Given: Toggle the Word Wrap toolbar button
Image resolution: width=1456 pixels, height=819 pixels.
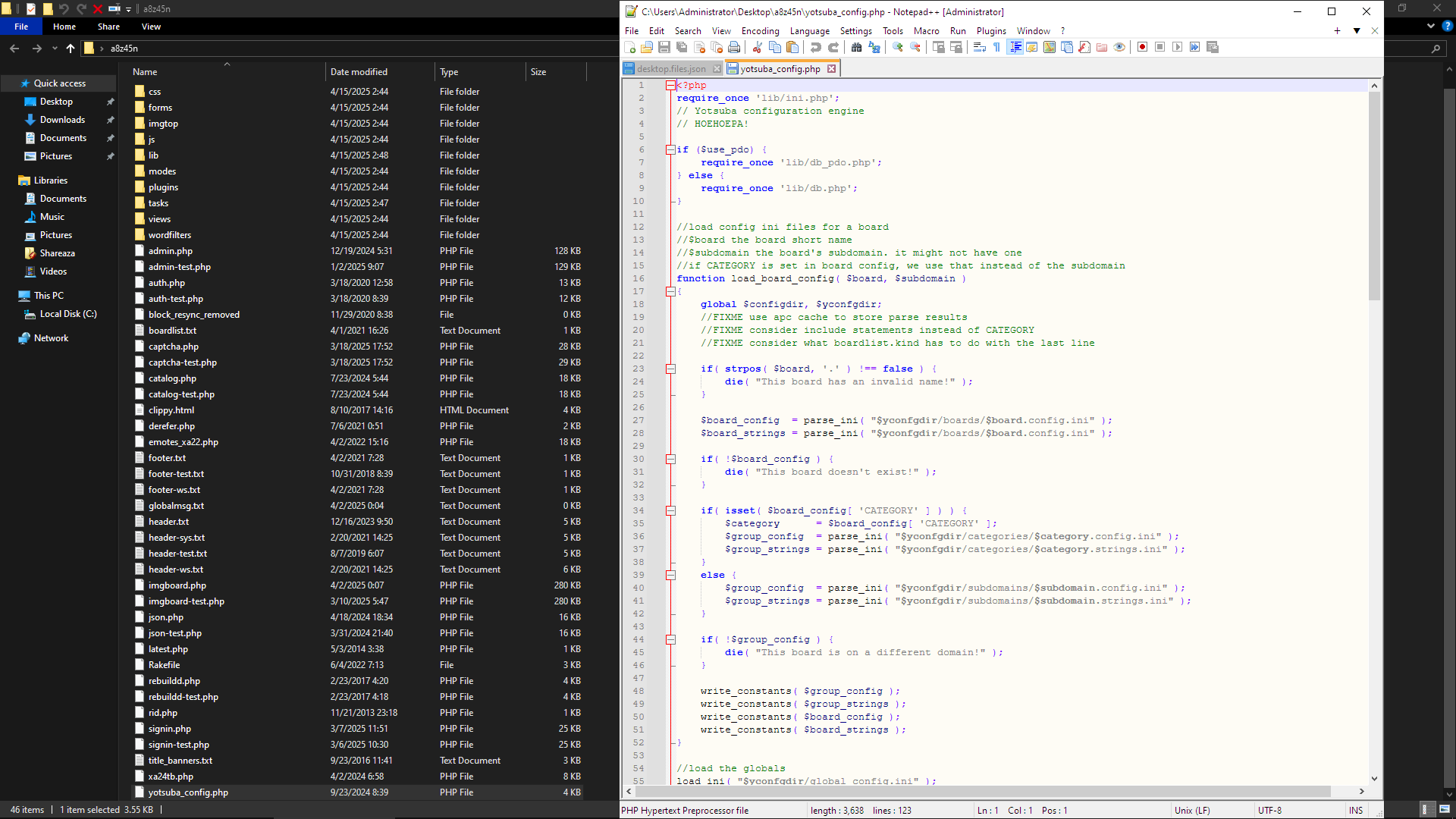Looking at the screenshot, I should click(x=979, y=47).
